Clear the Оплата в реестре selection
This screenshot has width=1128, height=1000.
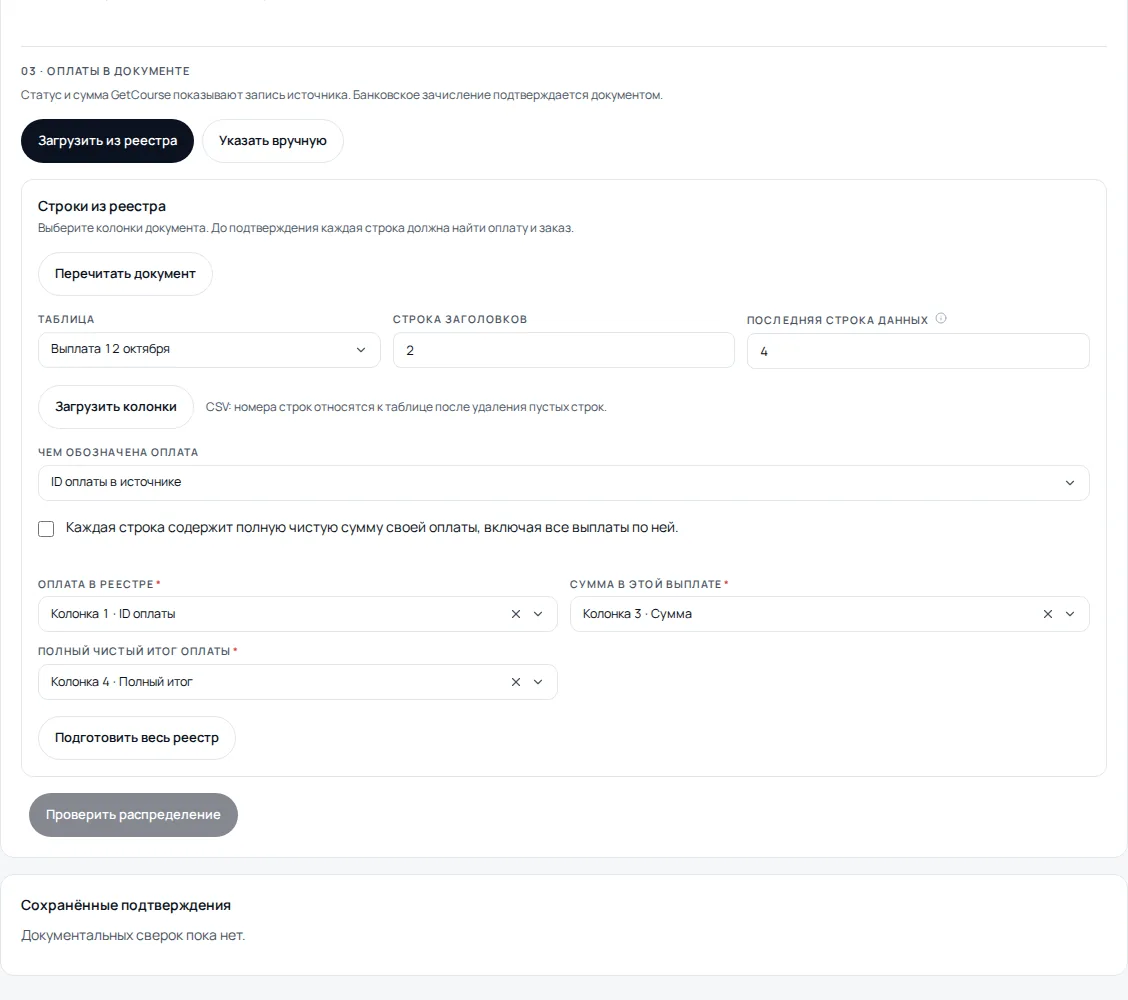click(x=516, y=614)
